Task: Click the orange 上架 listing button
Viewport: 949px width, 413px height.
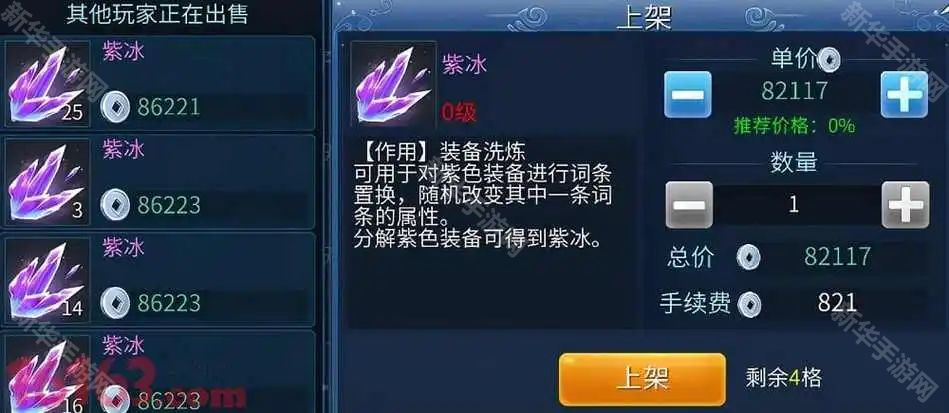Action: 642,379
